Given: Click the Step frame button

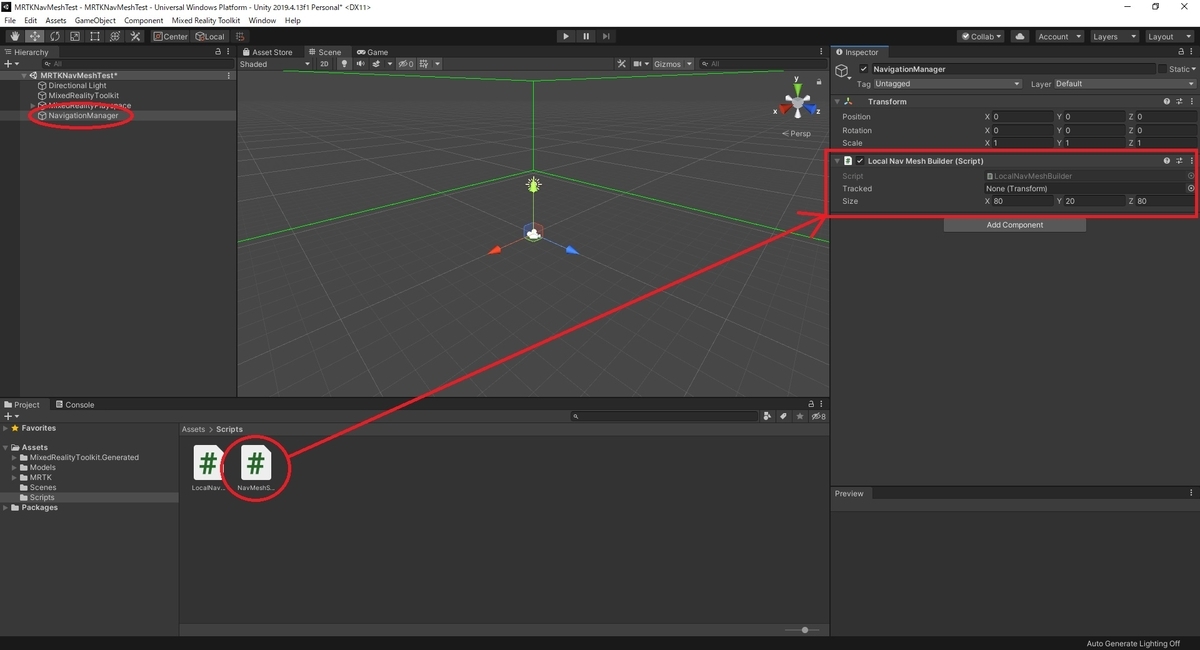Looking at the screenshot, I should (606, 36).
